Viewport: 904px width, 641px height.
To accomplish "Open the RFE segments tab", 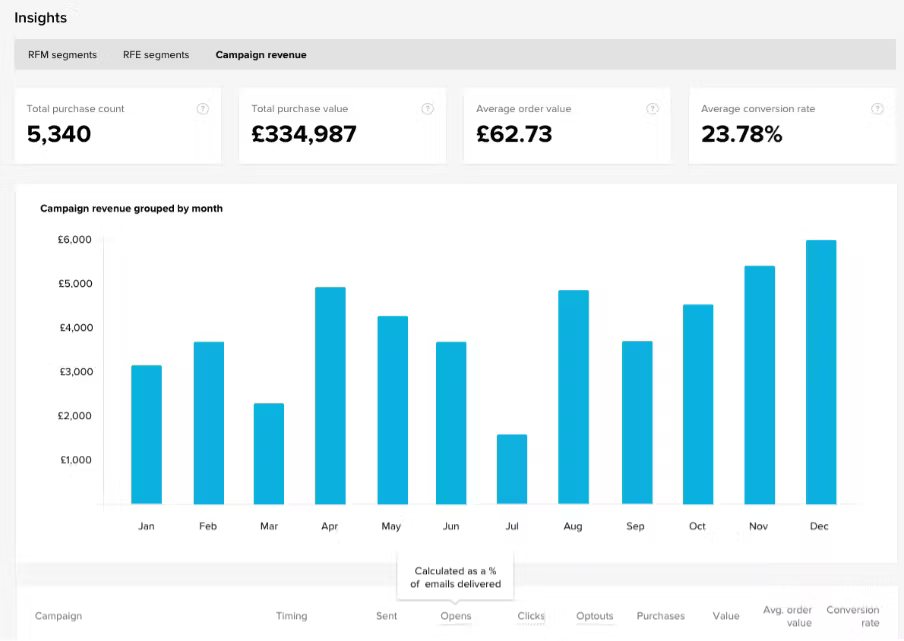I will pos(156,55).
